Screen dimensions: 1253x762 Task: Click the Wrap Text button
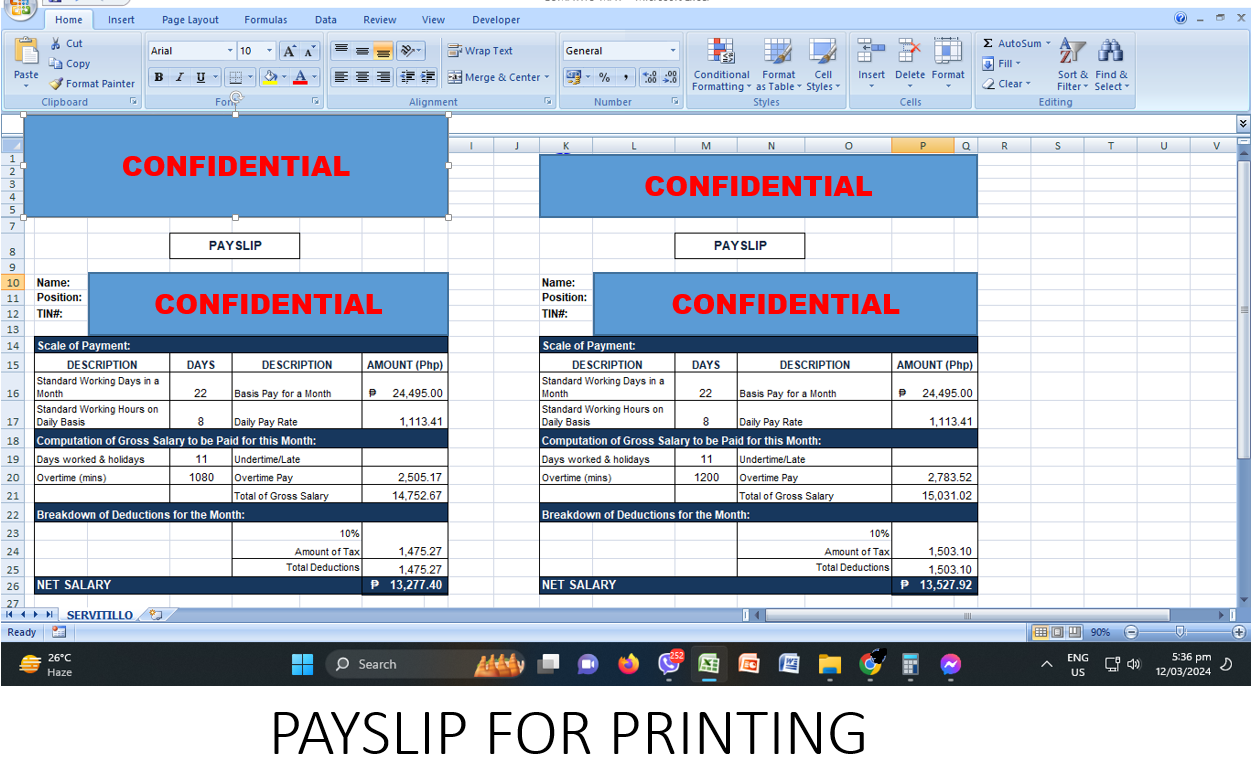pyautogui.click(x=480, y=51)
